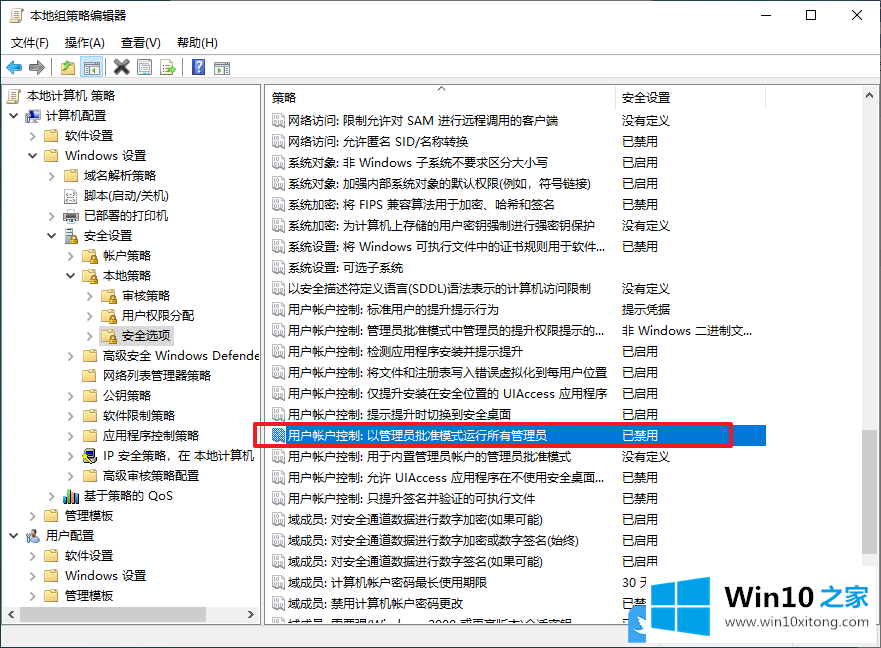Screen dimensions: 881x648
Task: Sort by the 安全设置 column header
Action: pos(691,97)
